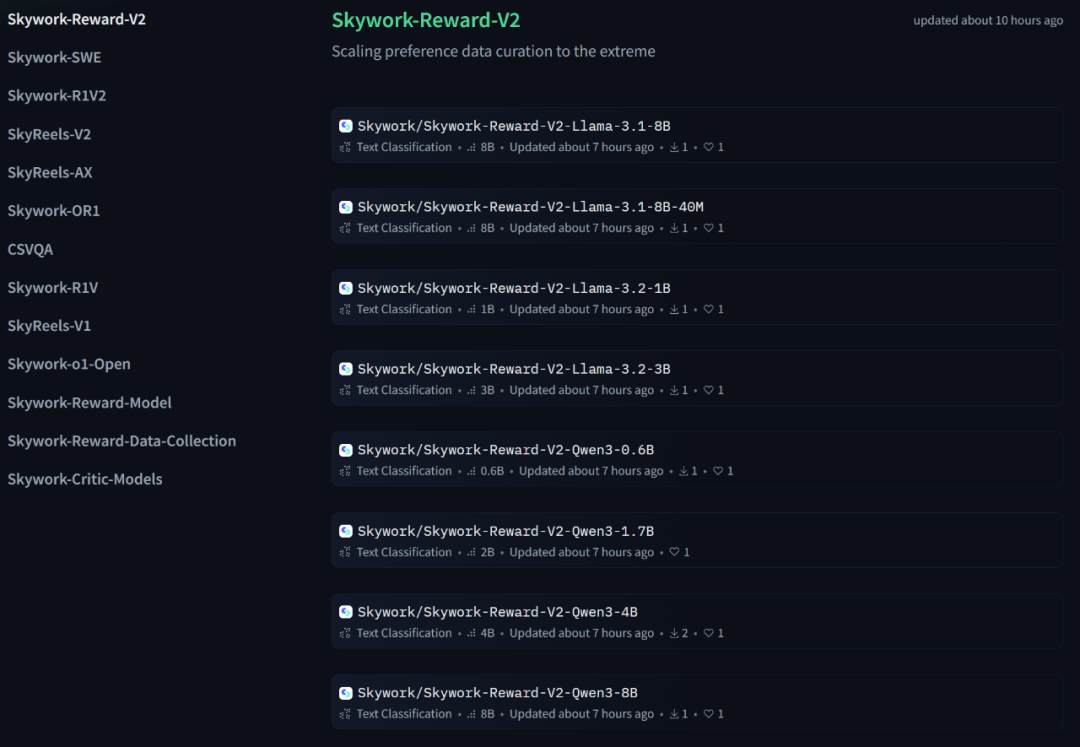Switch to the SkyReels-V2 collection

pos(49,134)
